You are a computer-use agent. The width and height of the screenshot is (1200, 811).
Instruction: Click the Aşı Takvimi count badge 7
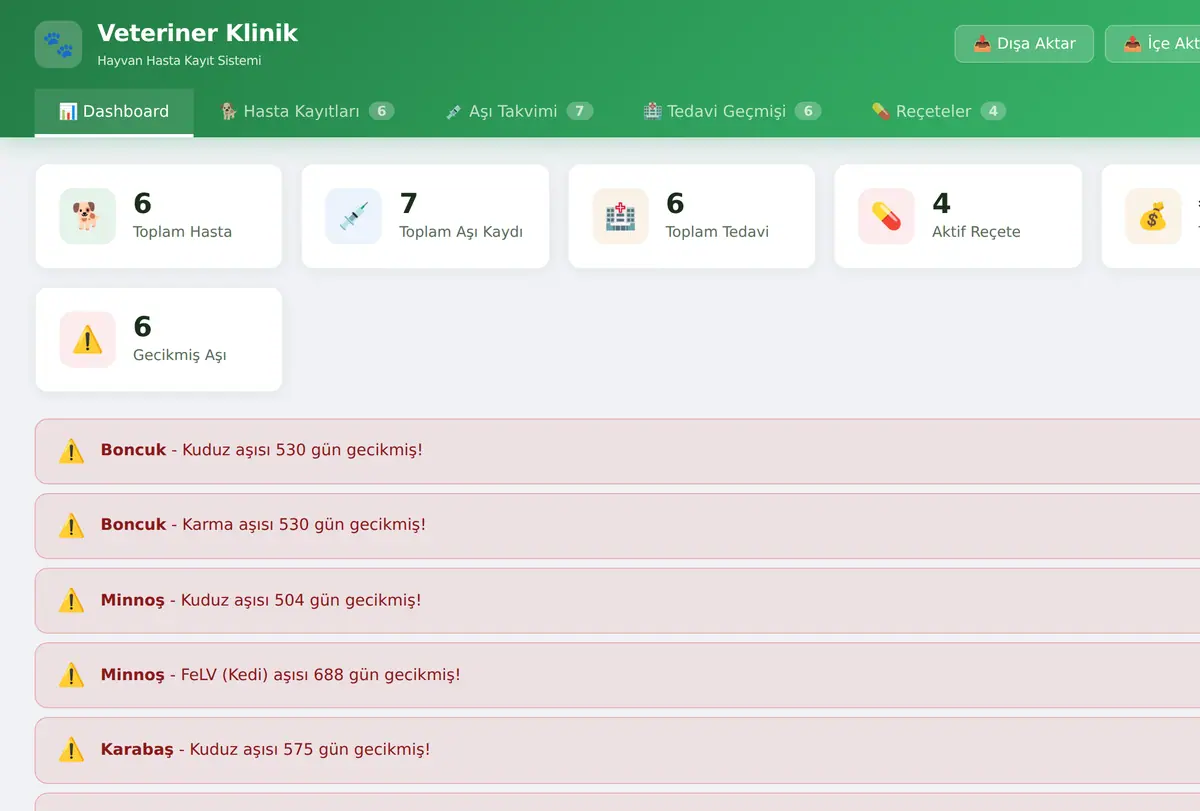coord(580,111)
